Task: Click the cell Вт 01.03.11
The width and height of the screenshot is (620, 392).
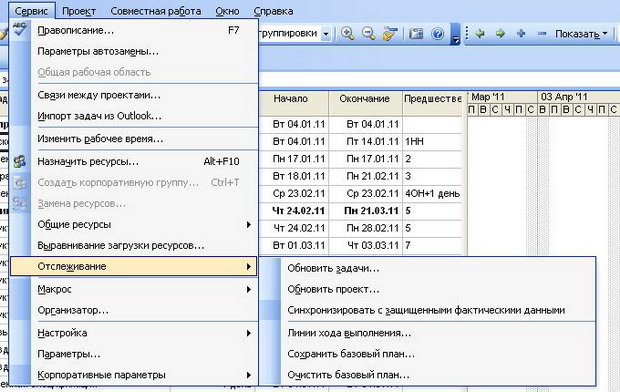Action: pyautogui.click(x=293, y=246)
